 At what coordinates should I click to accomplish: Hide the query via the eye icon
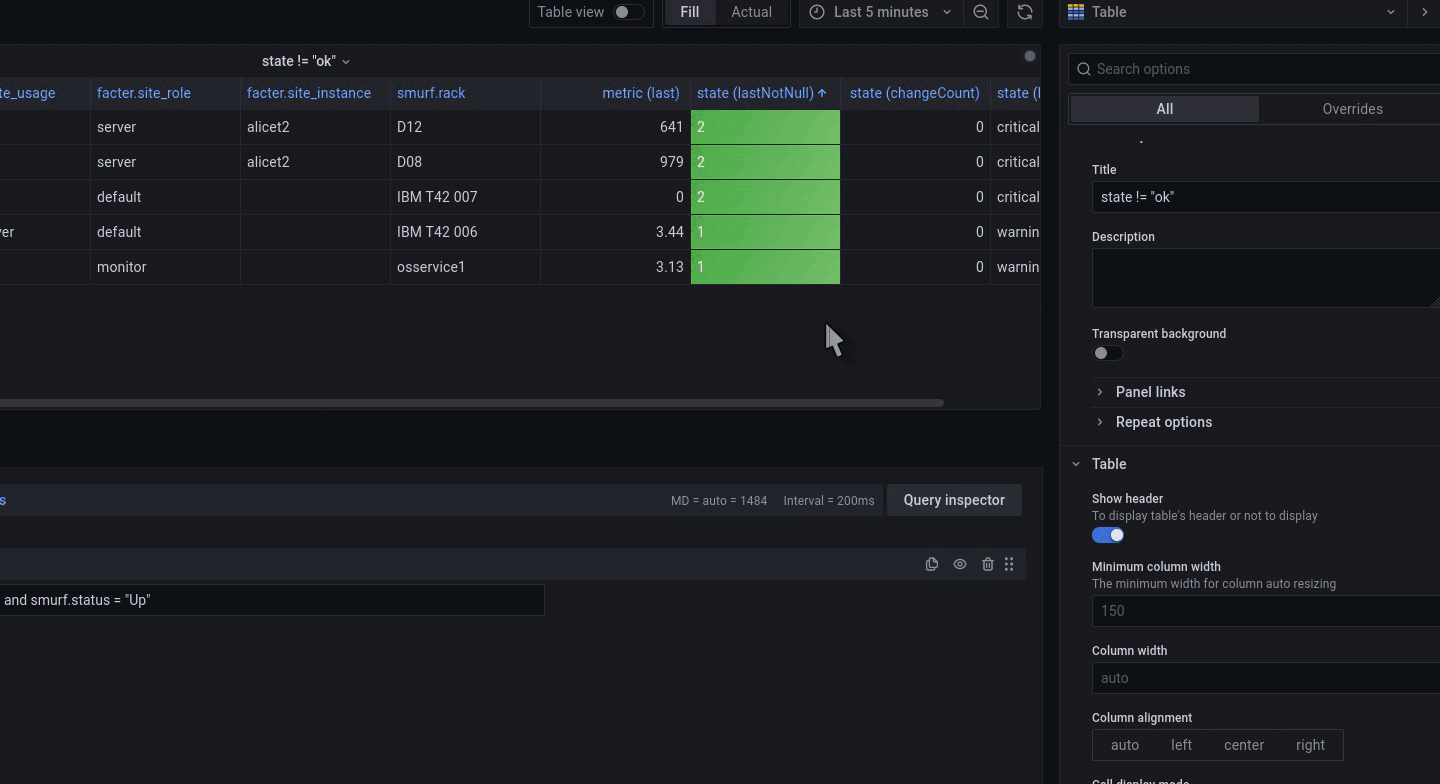[x=959, y=564]
